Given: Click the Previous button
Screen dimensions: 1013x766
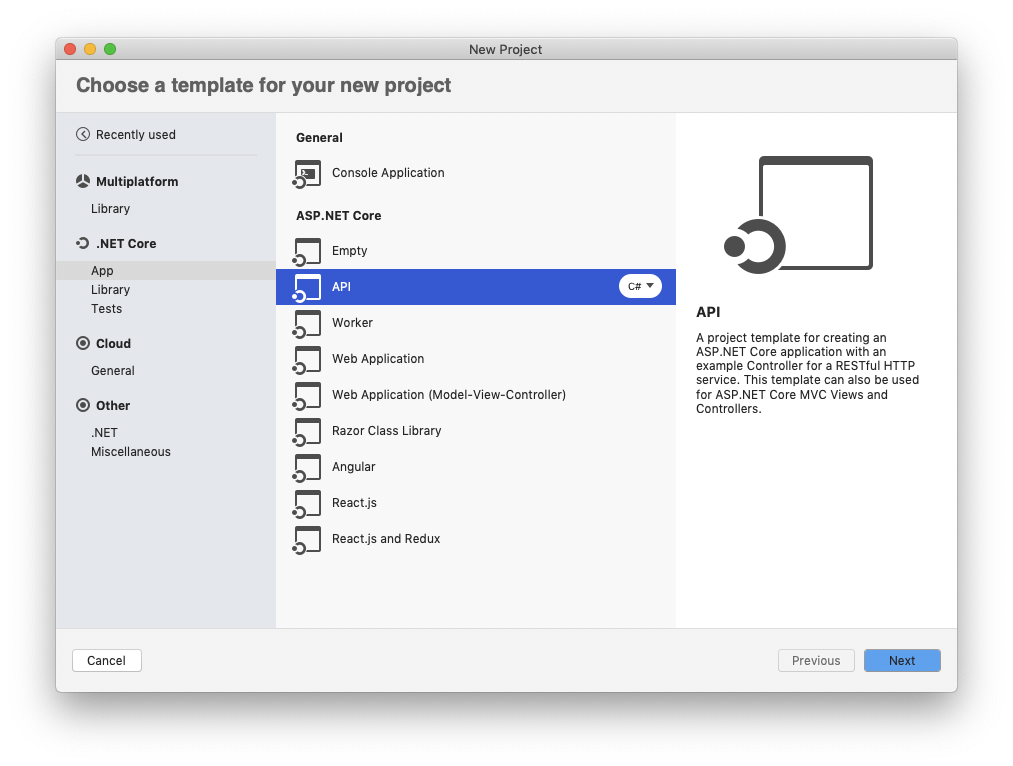Looking at the screenshot, I should coord(816,661).
